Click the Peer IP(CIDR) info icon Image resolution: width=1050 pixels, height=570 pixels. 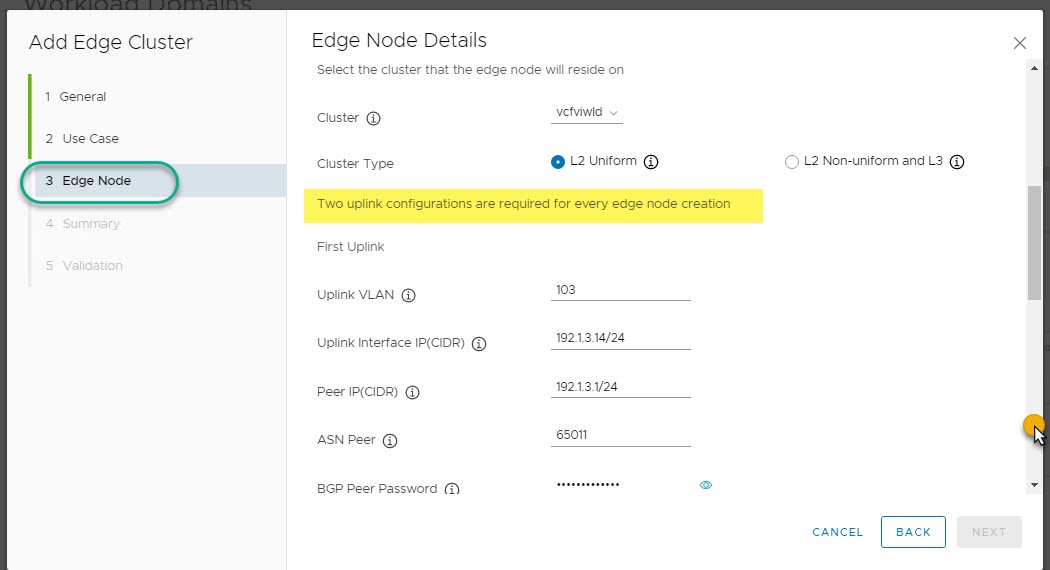412,392
